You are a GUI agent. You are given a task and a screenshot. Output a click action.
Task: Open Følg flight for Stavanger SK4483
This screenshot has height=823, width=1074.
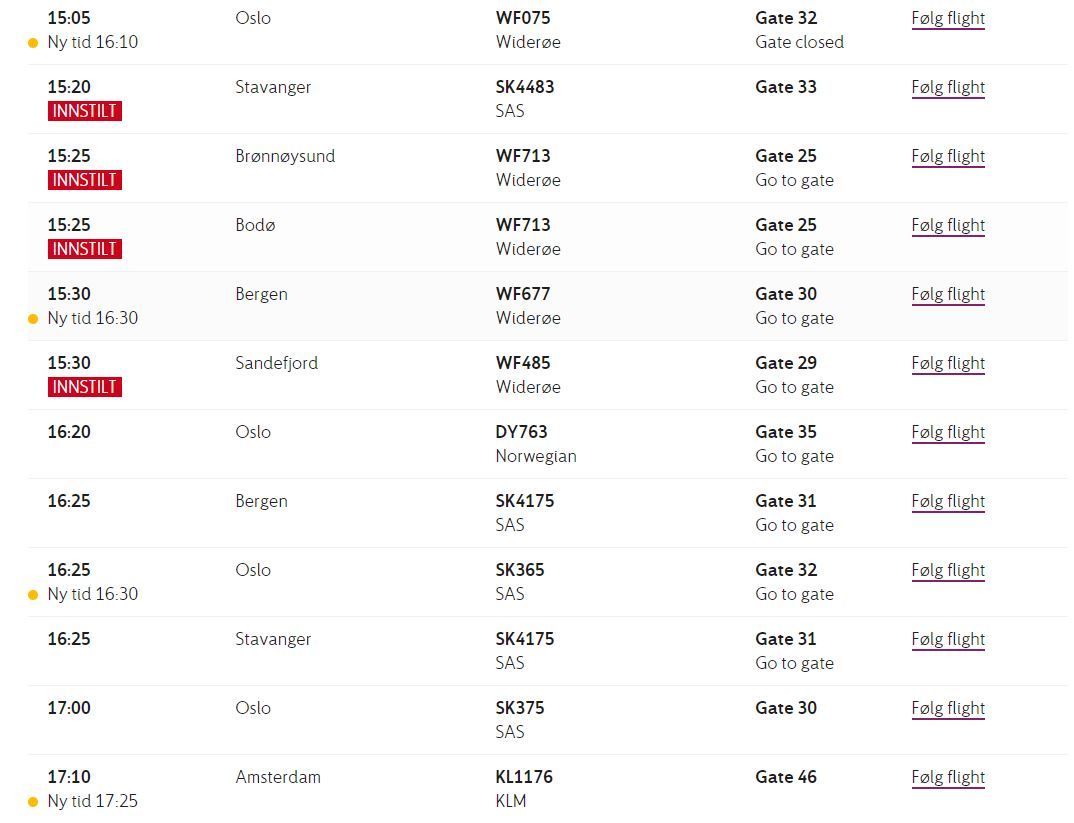[x=948, y=88]
